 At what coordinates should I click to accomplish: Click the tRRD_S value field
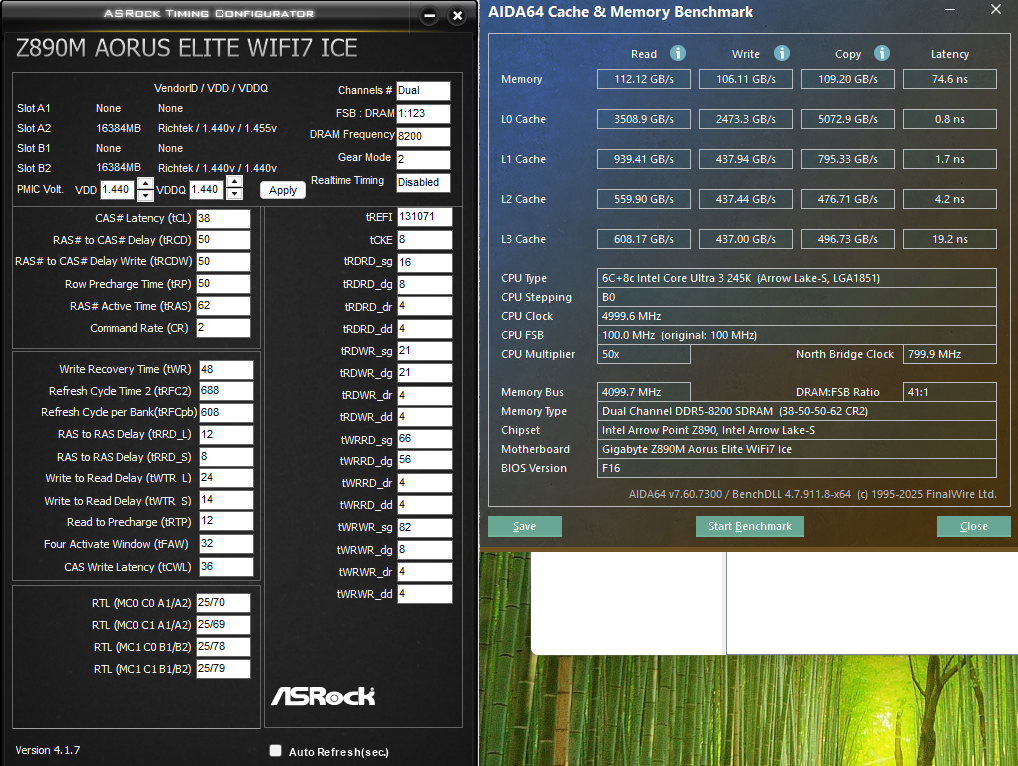click(x=226, y=457)
